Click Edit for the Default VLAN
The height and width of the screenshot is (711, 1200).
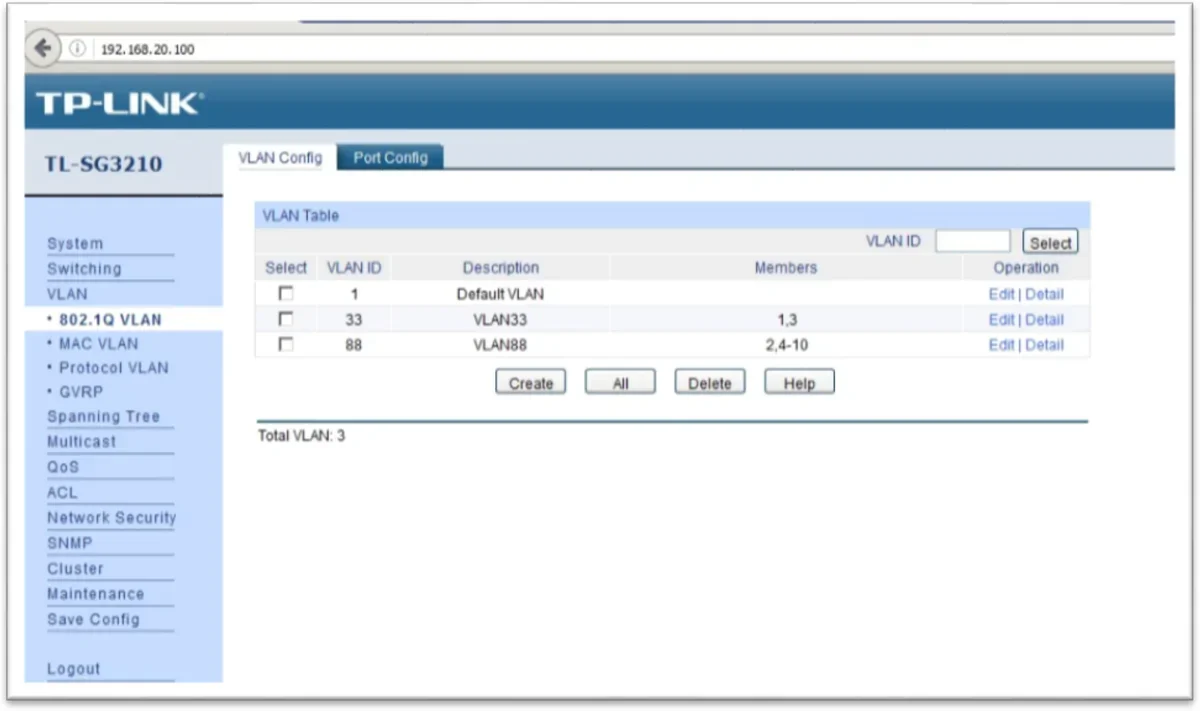pos(1001,294)
